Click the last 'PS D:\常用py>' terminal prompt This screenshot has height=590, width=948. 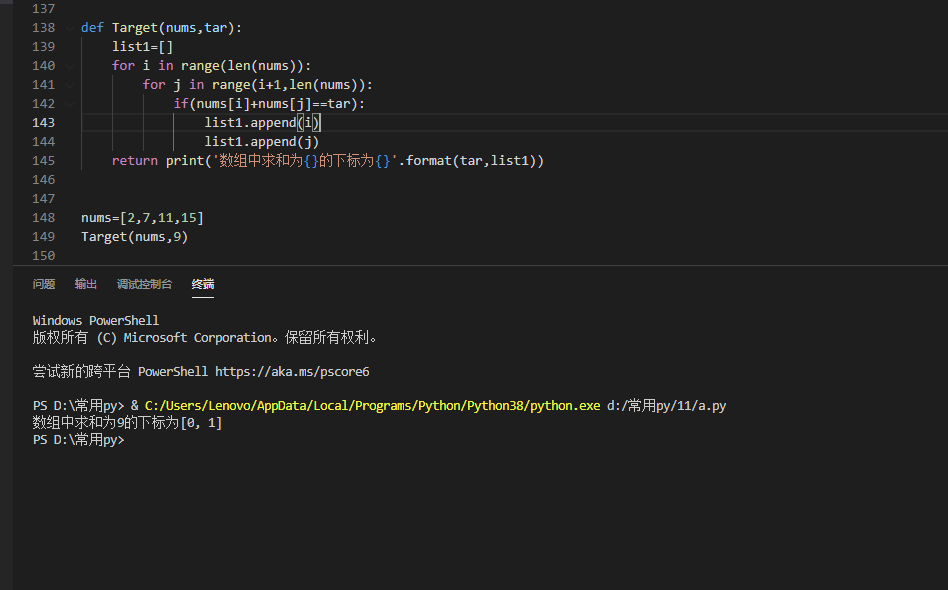coord(79,440)
